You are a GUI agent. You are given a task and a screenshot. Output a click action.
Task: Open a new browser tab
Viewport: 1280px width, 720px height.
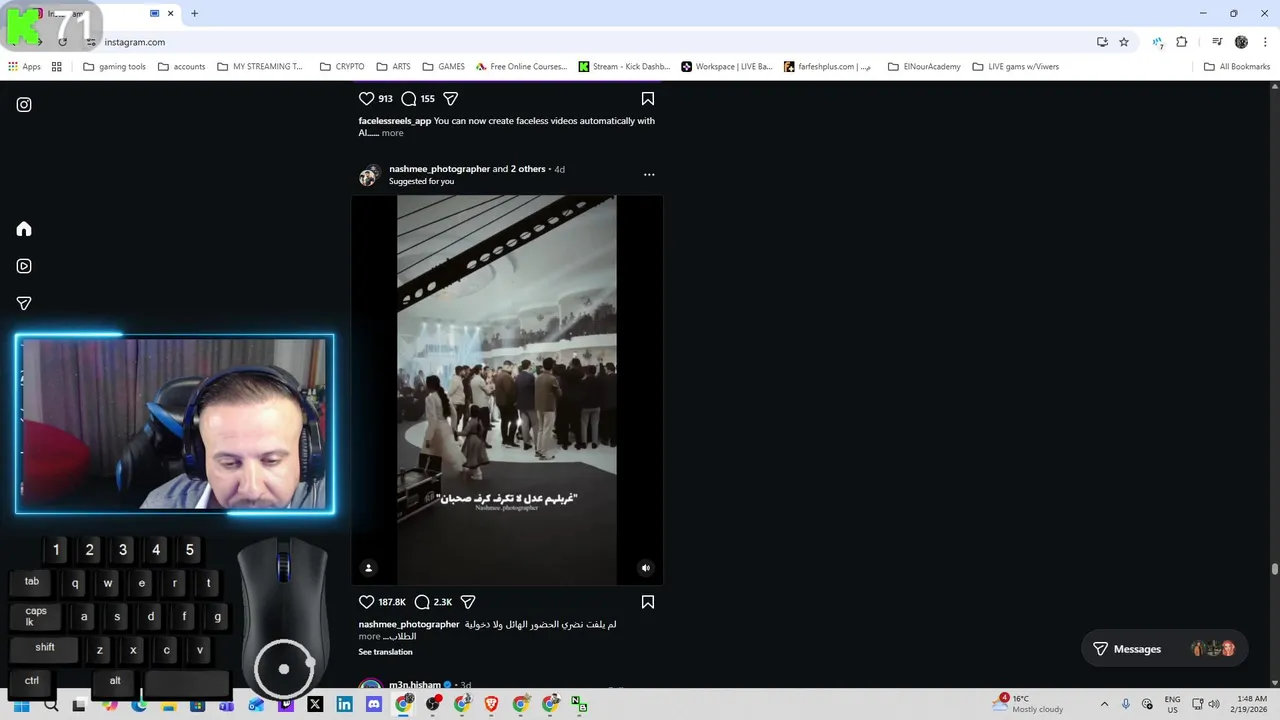point(194,13)
